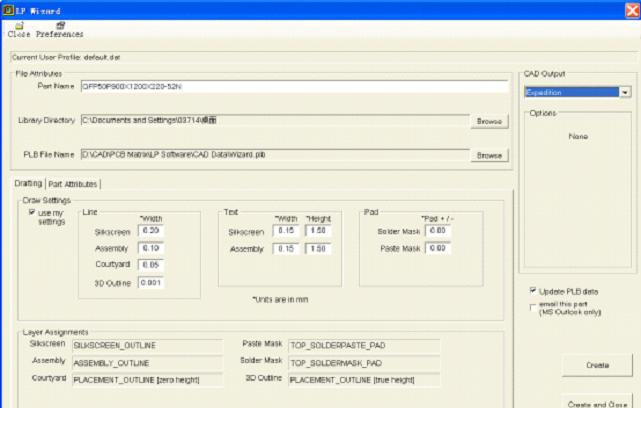Switch to the Drafting tab
This screenshot has width=641, height=424.
(x=28, y=183)
